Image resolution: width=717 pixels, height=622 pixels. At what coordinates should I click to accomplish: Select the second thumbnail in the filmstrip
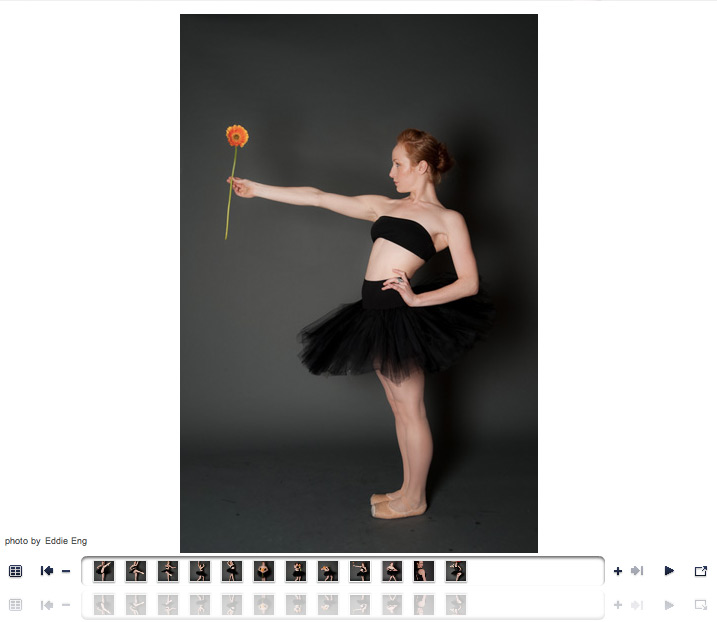pos(136,571)
